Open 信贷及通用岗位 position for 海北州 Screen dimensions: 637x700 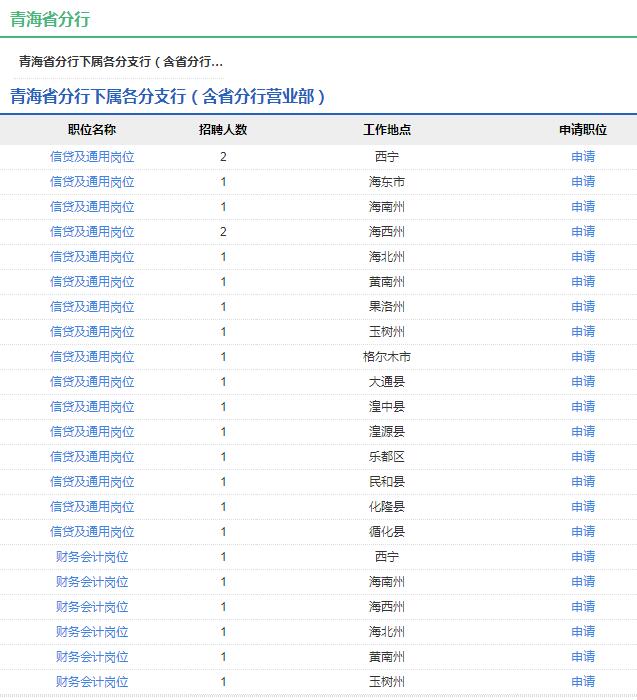coord(92,257)
